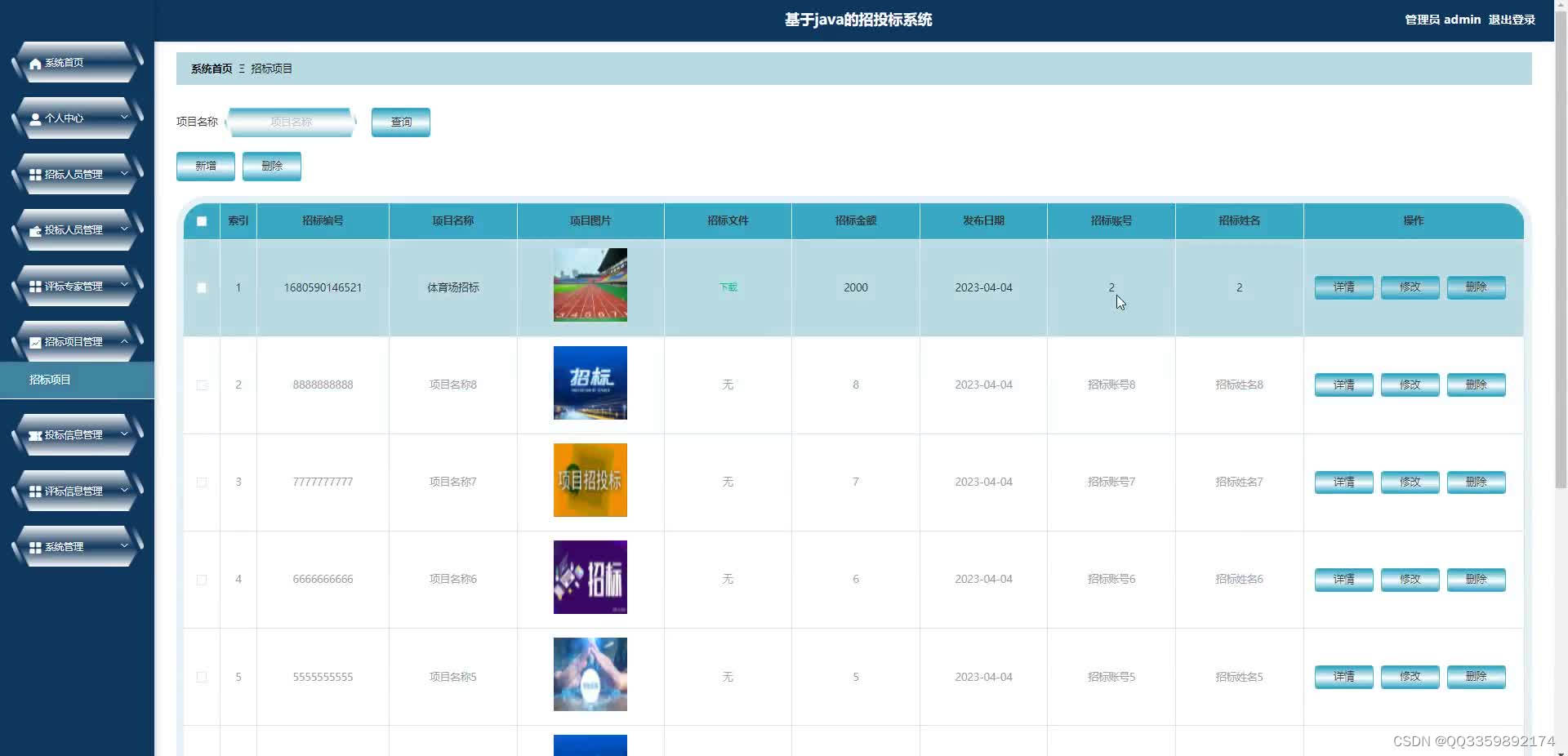The height and width of the screenshot is (756, 1568).
Task: Open the blue 招标 thumbnail in row 2
Action: tap(590, 383)
